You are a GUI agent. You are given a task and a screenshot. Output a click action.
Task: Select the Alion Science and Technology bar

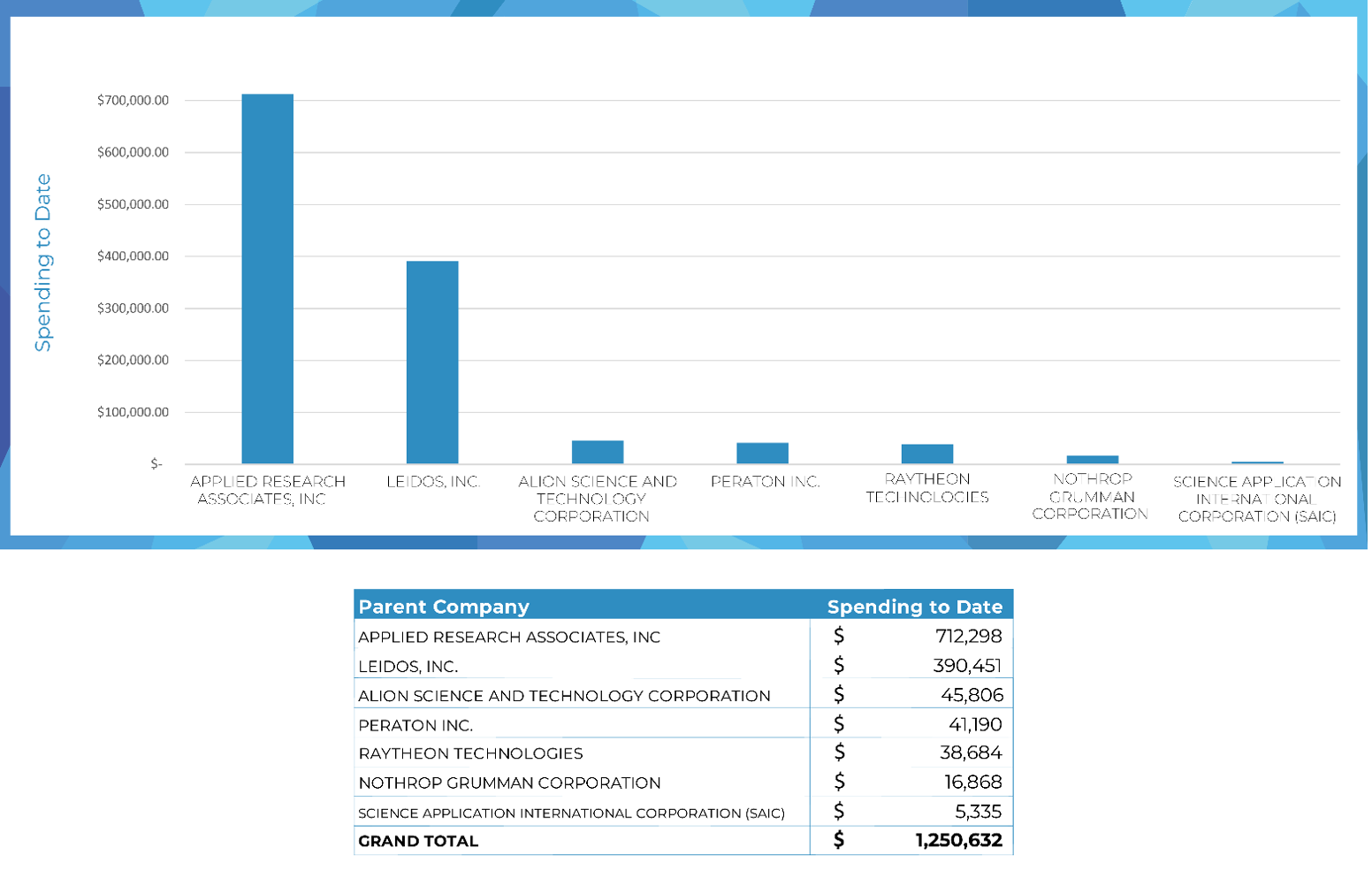pos(598,452)
